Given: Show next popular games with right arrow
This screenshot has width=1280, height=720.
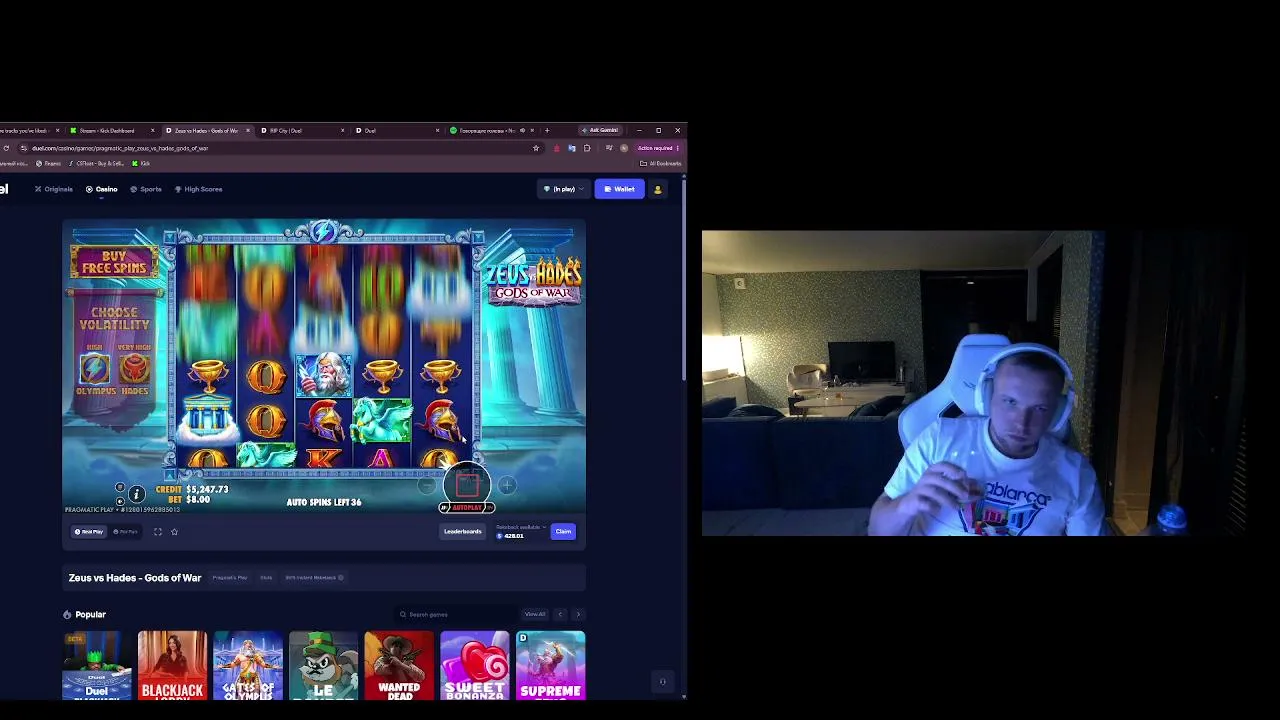Looking at the screenshot, I should [578, 614].
